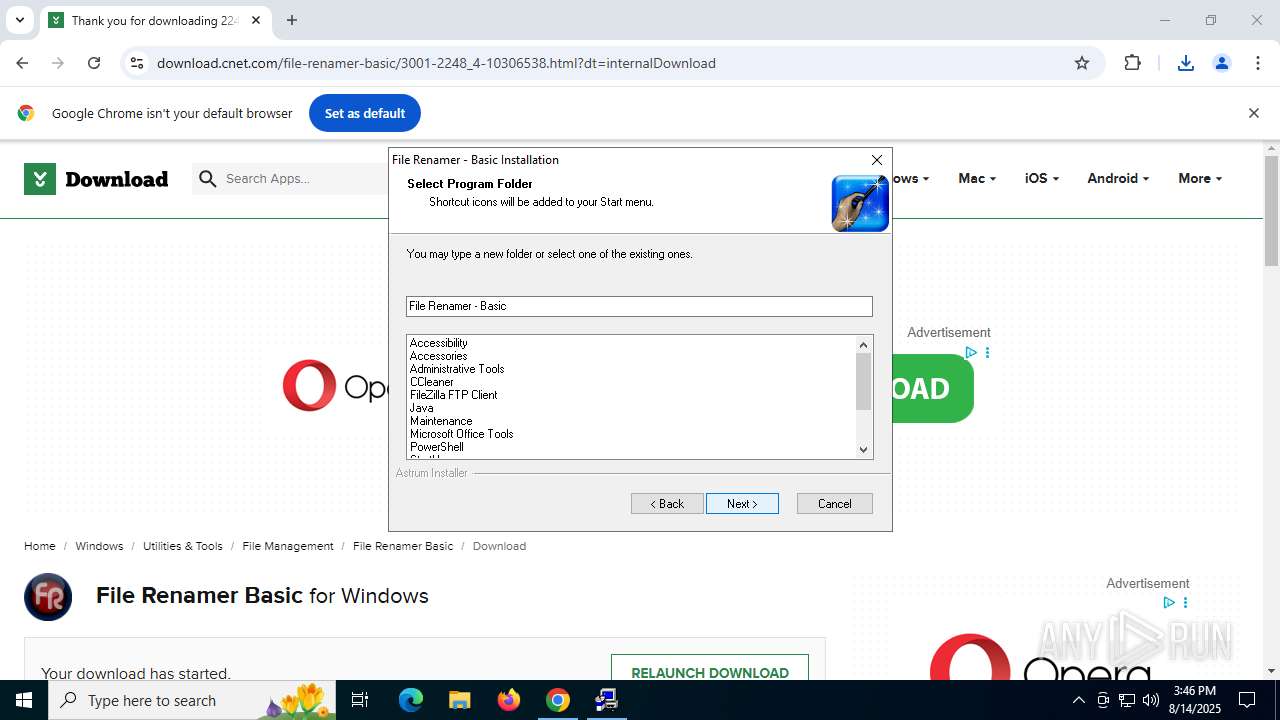
Task: Open Home breadcrumb link
Action: tap(40, 546)
